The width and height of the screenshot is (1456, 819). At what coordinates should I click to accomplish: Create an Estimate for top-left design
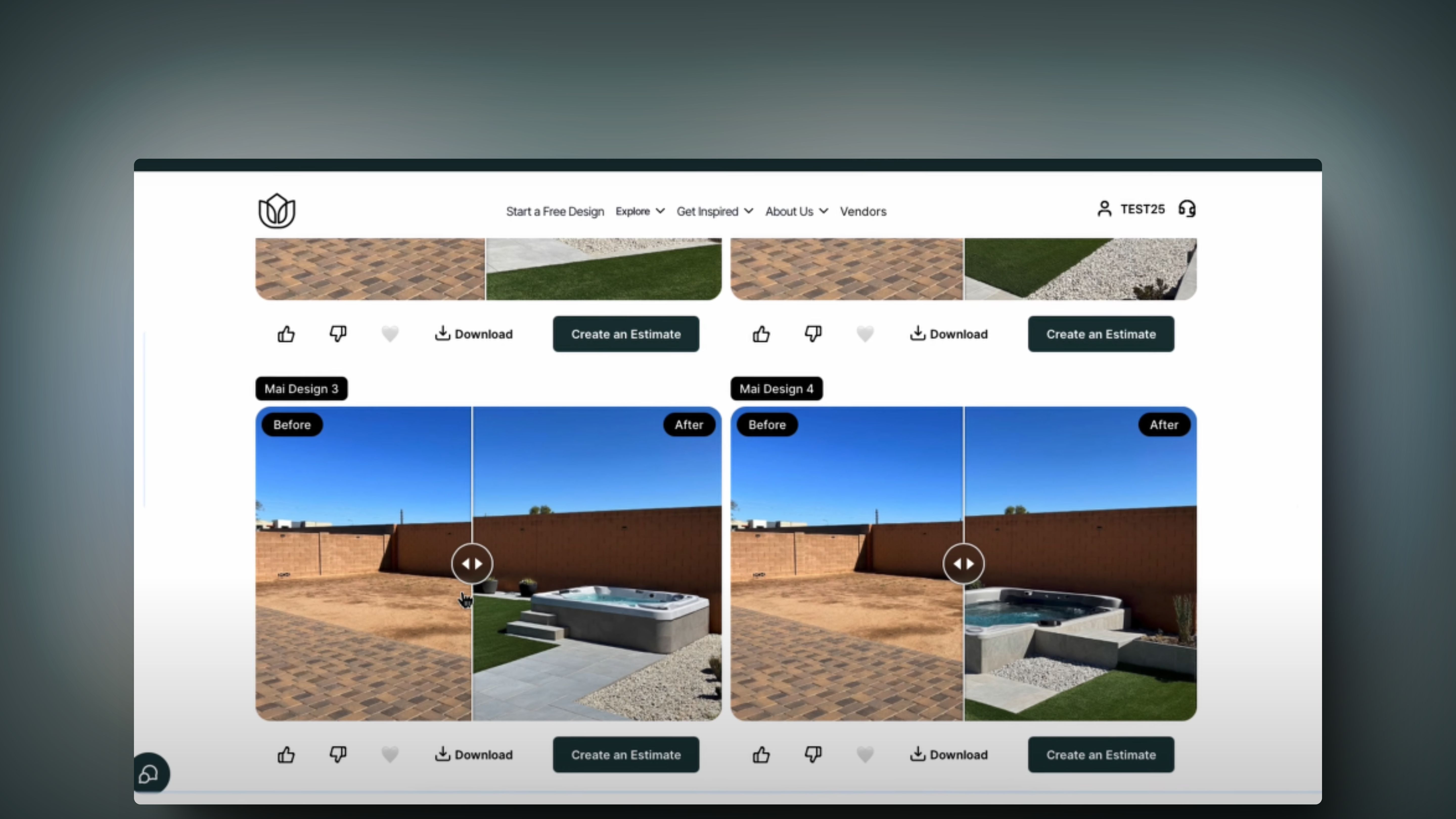626,334
